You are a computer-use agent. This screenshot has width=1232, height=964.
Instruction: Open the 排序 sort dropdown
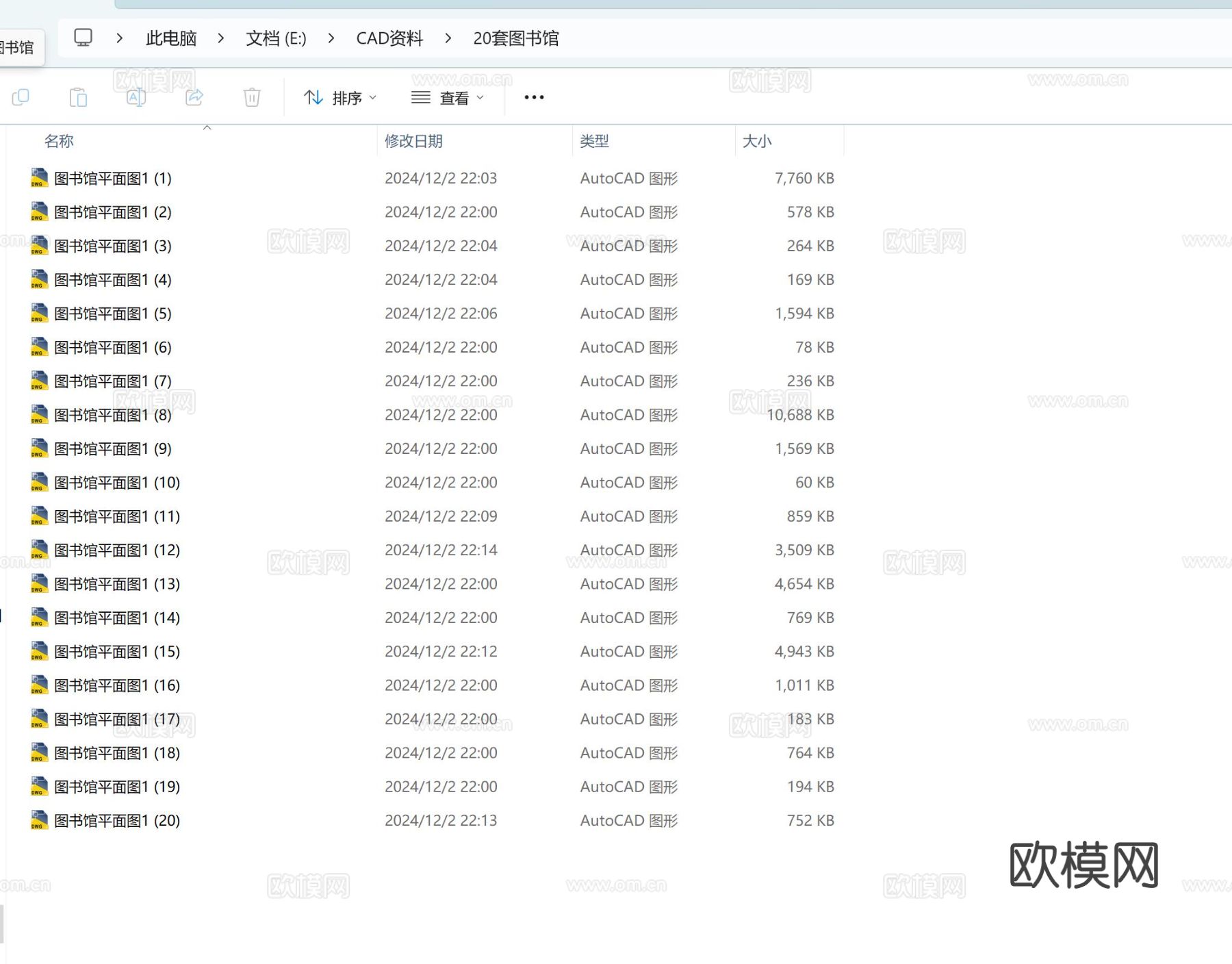(x=340, y=98)
